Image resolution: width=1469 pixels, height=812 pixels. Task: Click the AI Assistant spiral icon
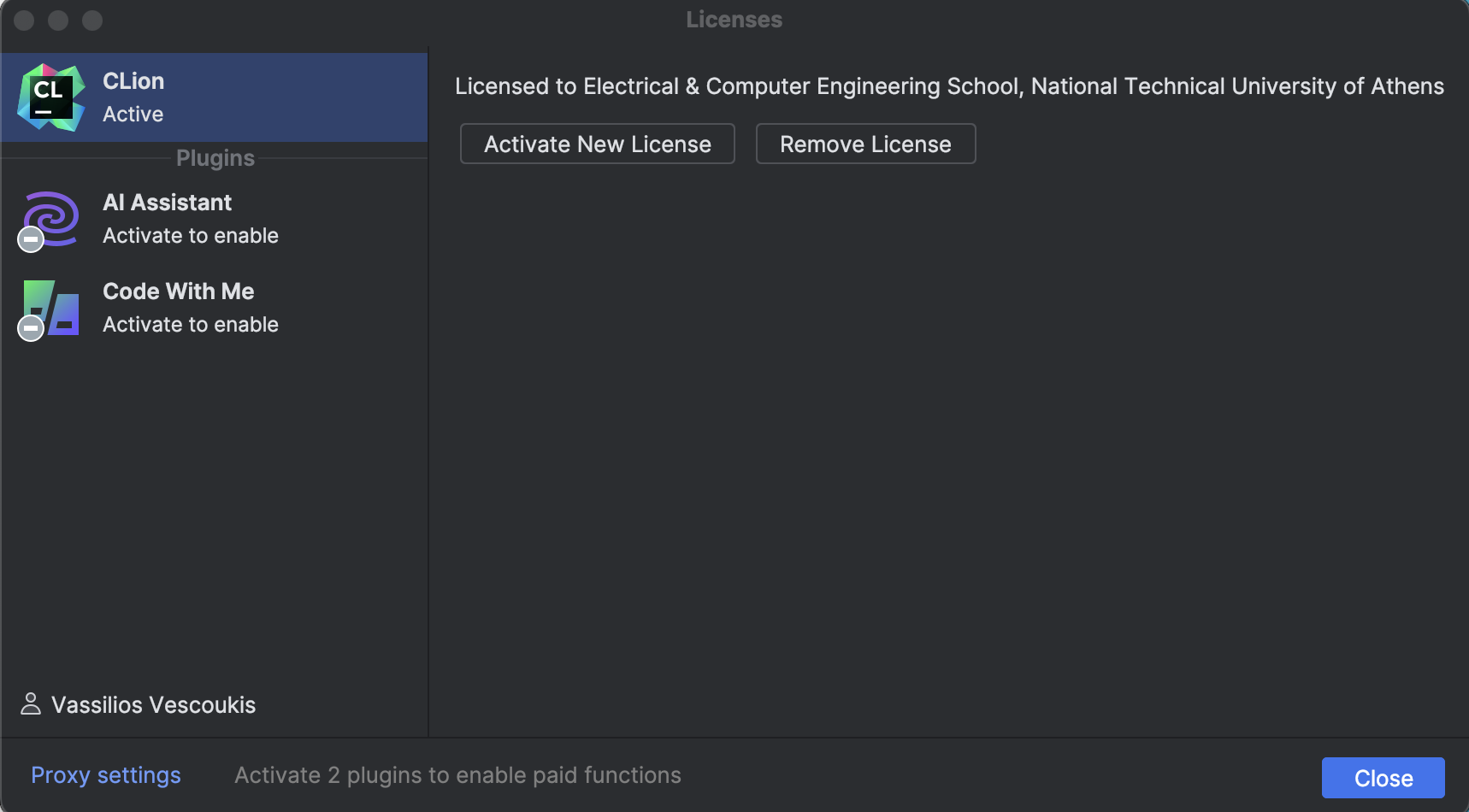tap(51, 219)
